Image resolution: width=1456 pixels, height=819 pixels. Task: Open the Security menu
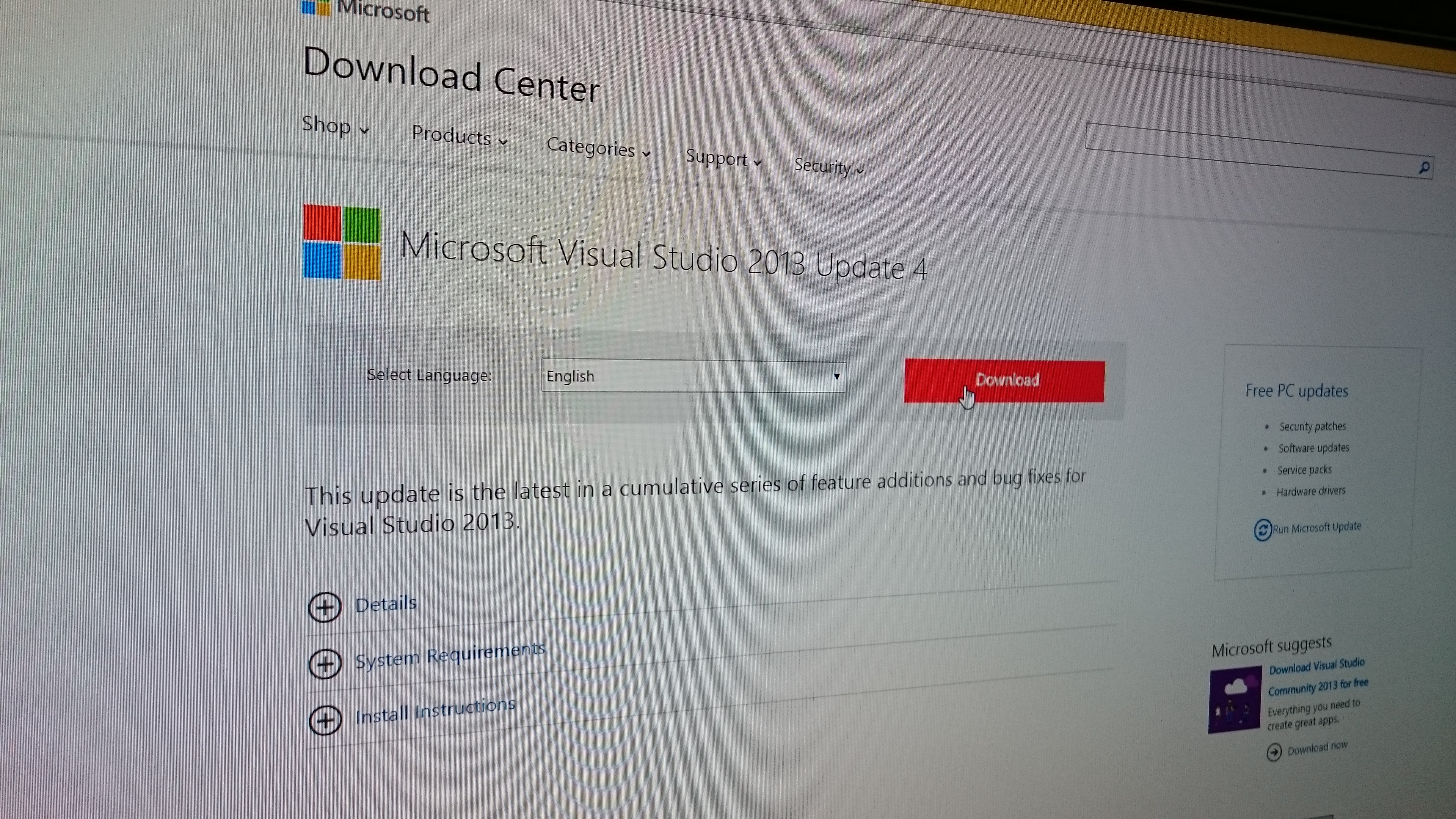(x=828, y=167)
